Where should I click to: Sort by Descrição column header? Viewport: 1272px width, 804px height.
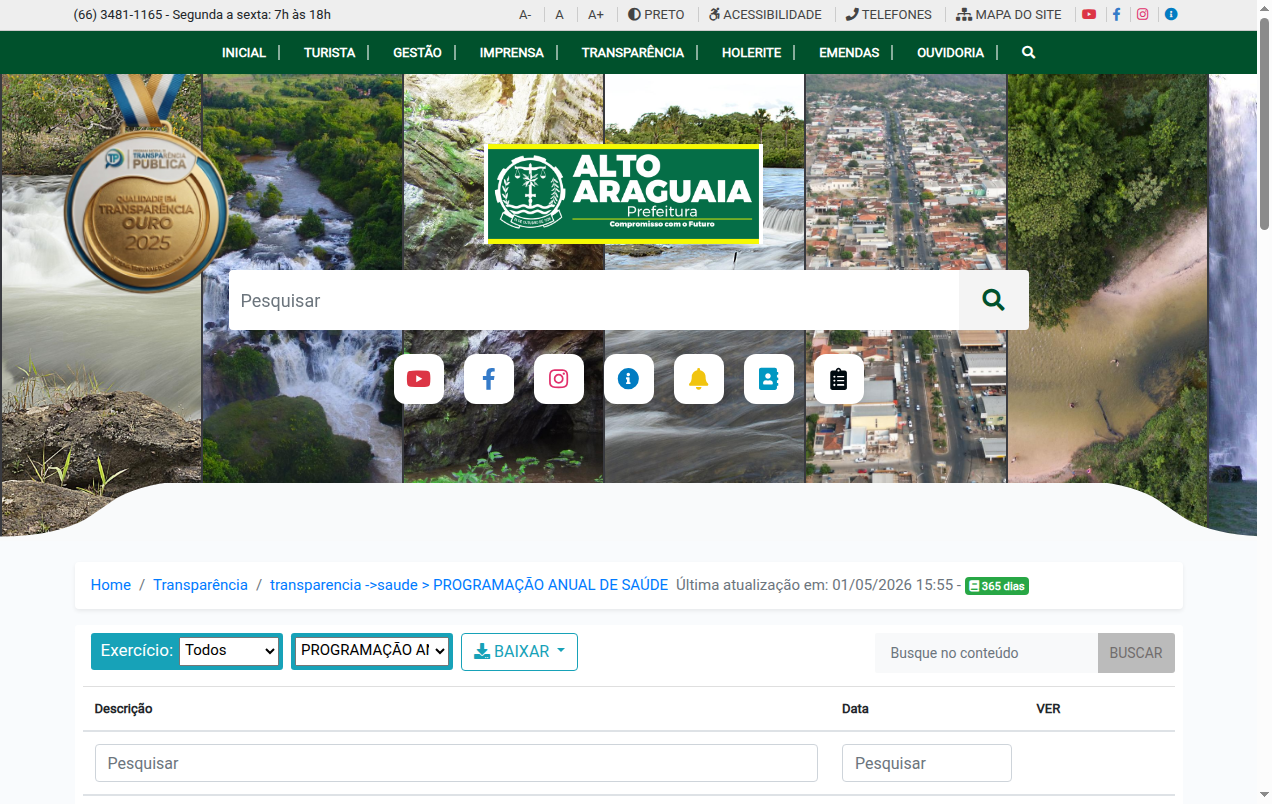pyautogui.click(x=123, y=708)
